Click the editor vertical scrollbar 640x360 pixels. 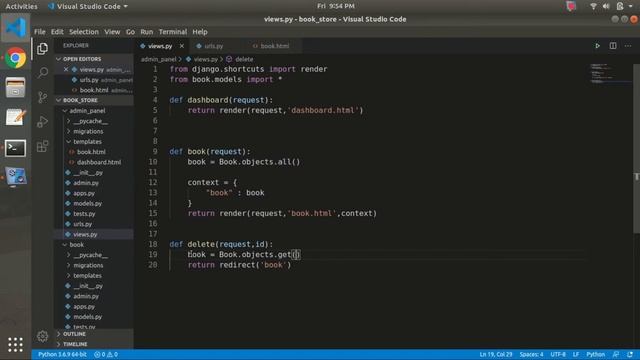(x=636, y=149)
